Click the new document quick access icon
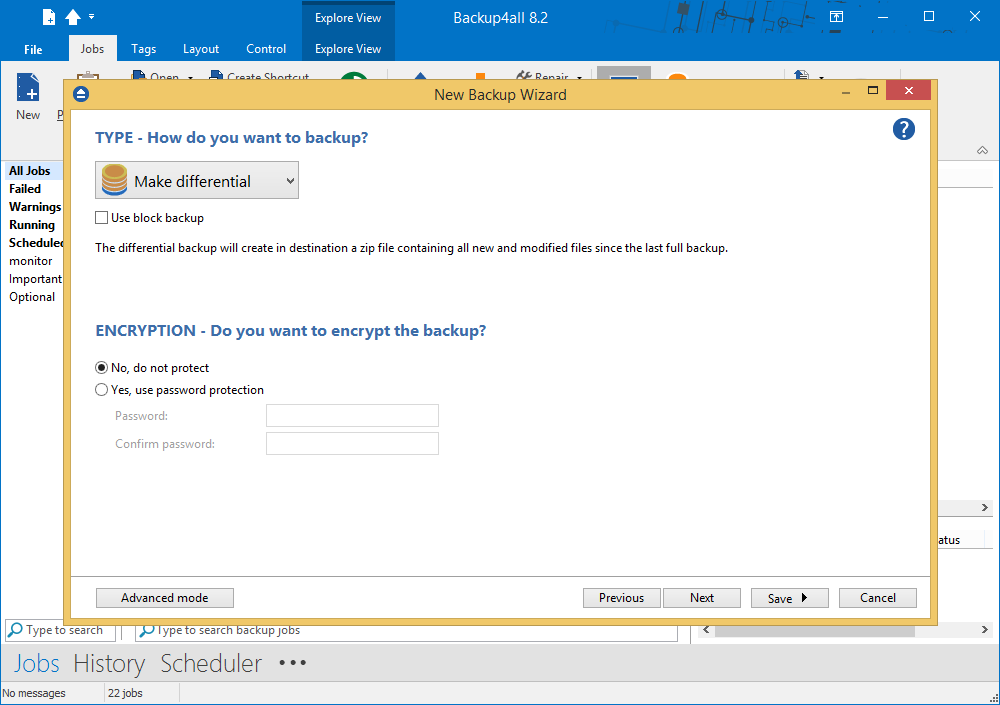Screen dimensions: 1000x705 pyautogui.click(x=48, y=17)
